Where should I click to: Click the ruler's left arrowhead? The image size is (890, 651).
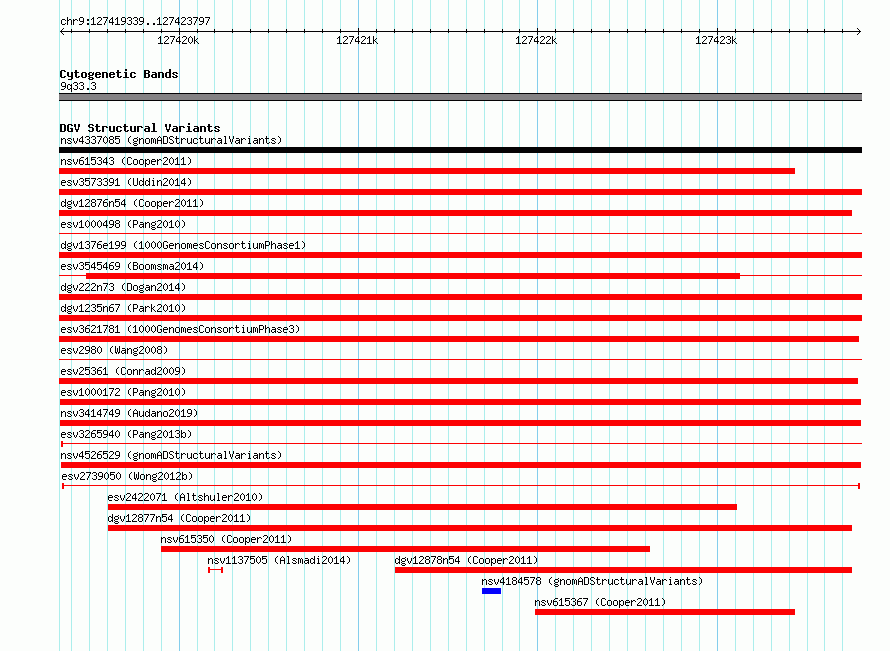(x=62, y=31)
